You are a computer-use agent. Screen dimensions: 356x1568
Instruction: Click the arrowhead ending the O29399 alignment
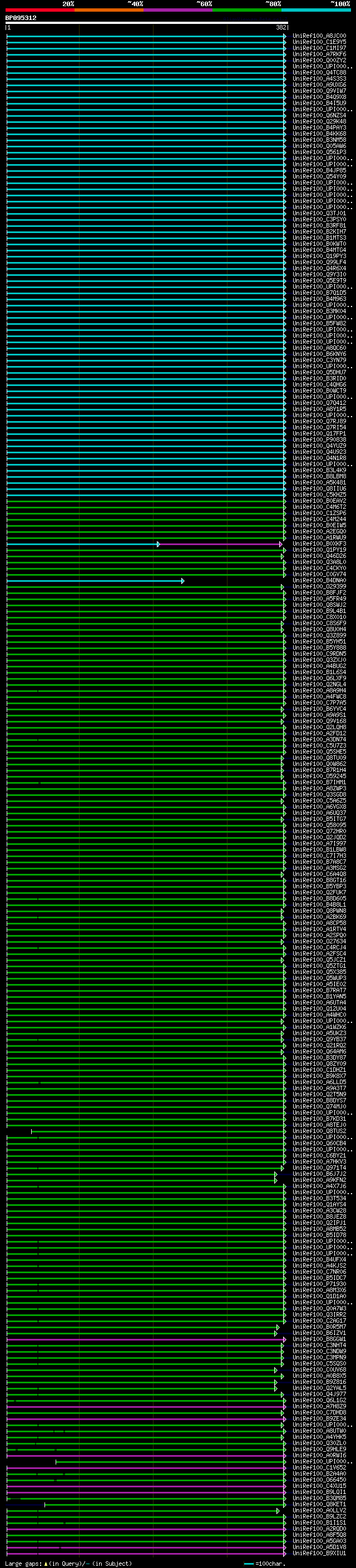coord(283,587)
